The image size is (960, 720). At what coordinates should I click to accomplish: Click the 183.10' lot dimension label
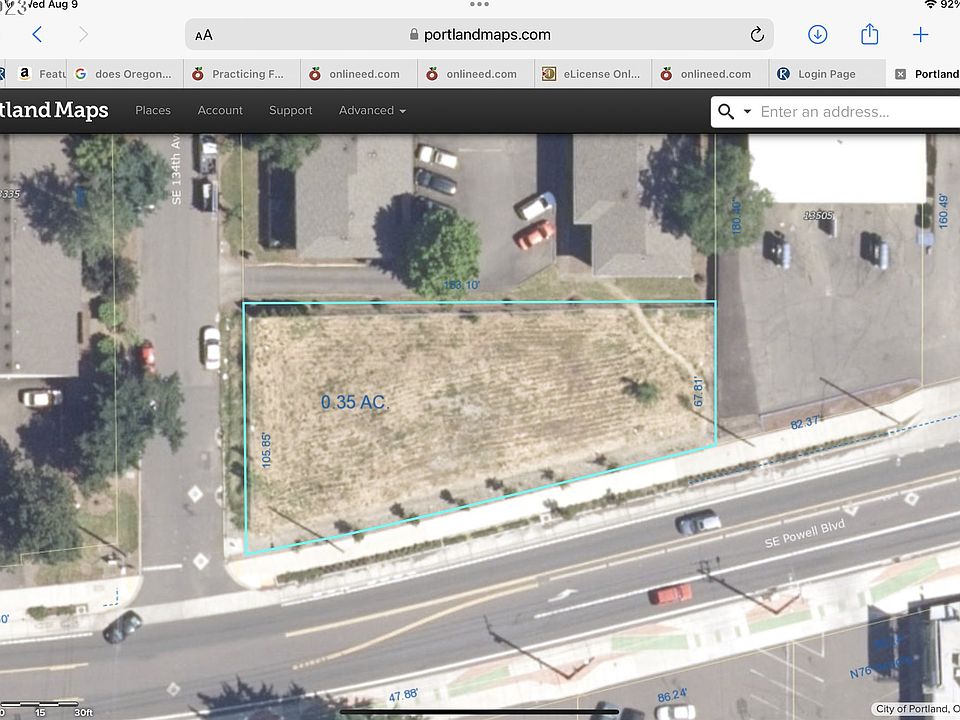462,285
